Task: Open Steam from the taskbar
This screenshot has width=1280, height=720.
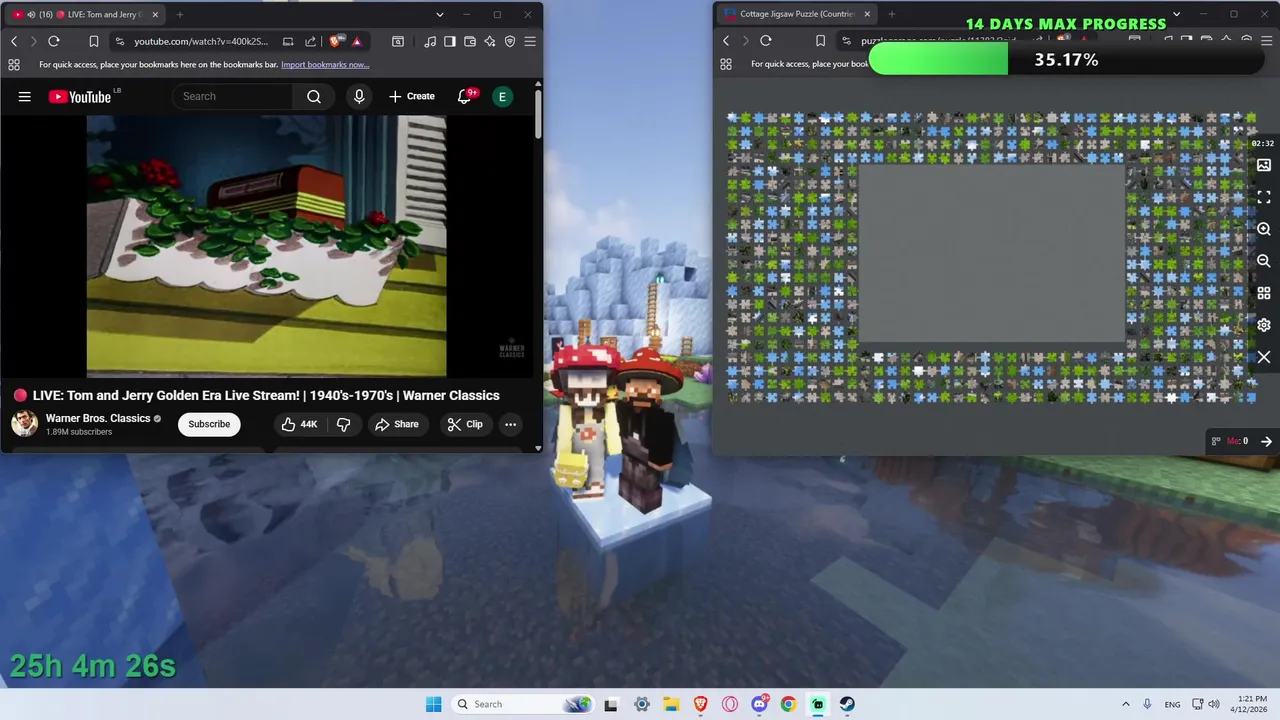Action: (847, 704)
